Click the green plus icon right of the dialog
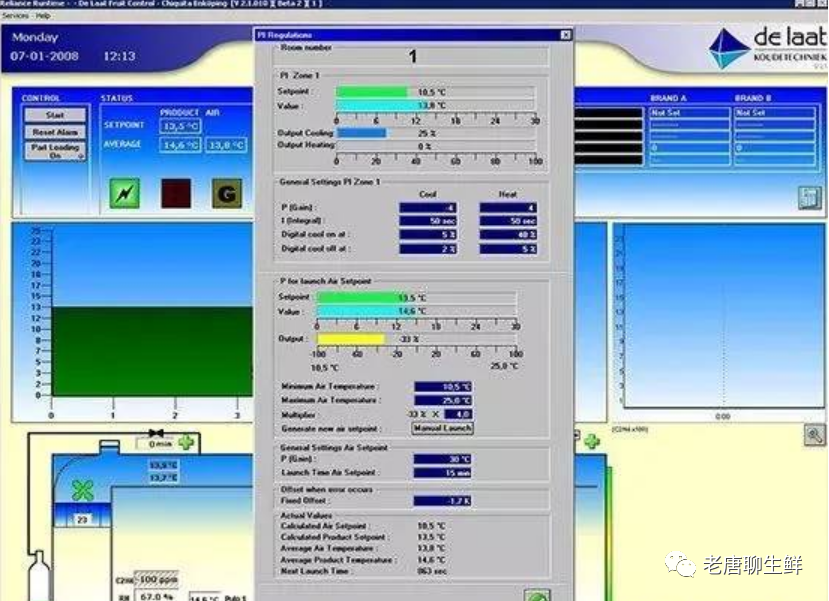 click(592, 441)
